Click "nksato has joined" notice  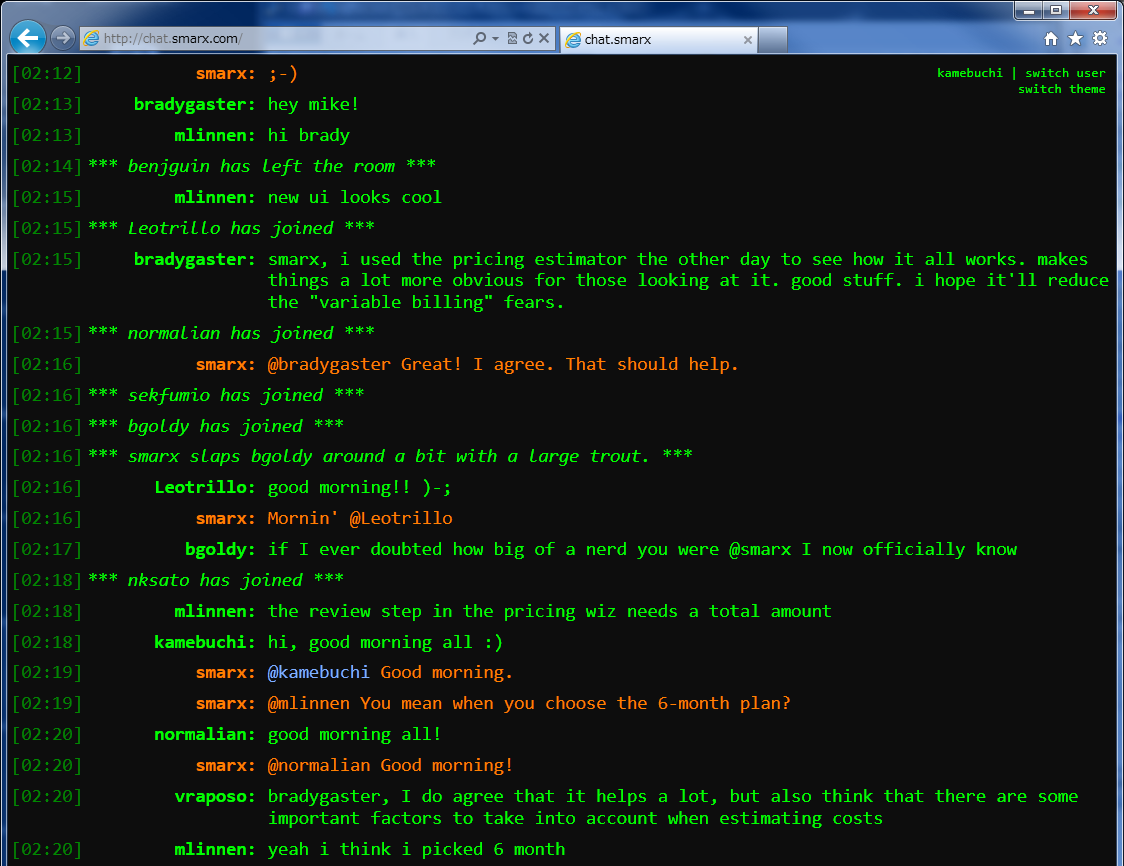tap(215, 580)
